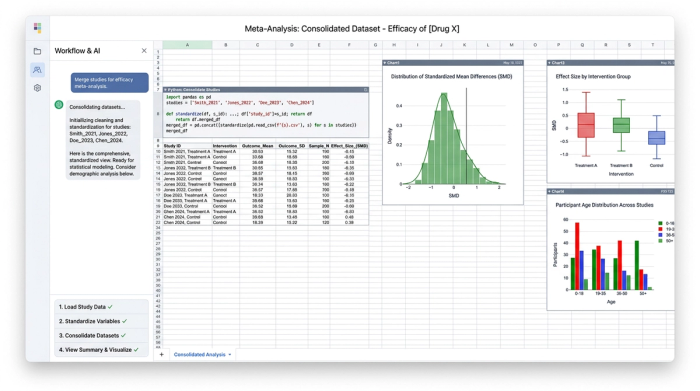Image resolution: width=700 pixels, height=391 pixels.
Task: Click the colorful app logo icon
Action: tap(38, 28)
